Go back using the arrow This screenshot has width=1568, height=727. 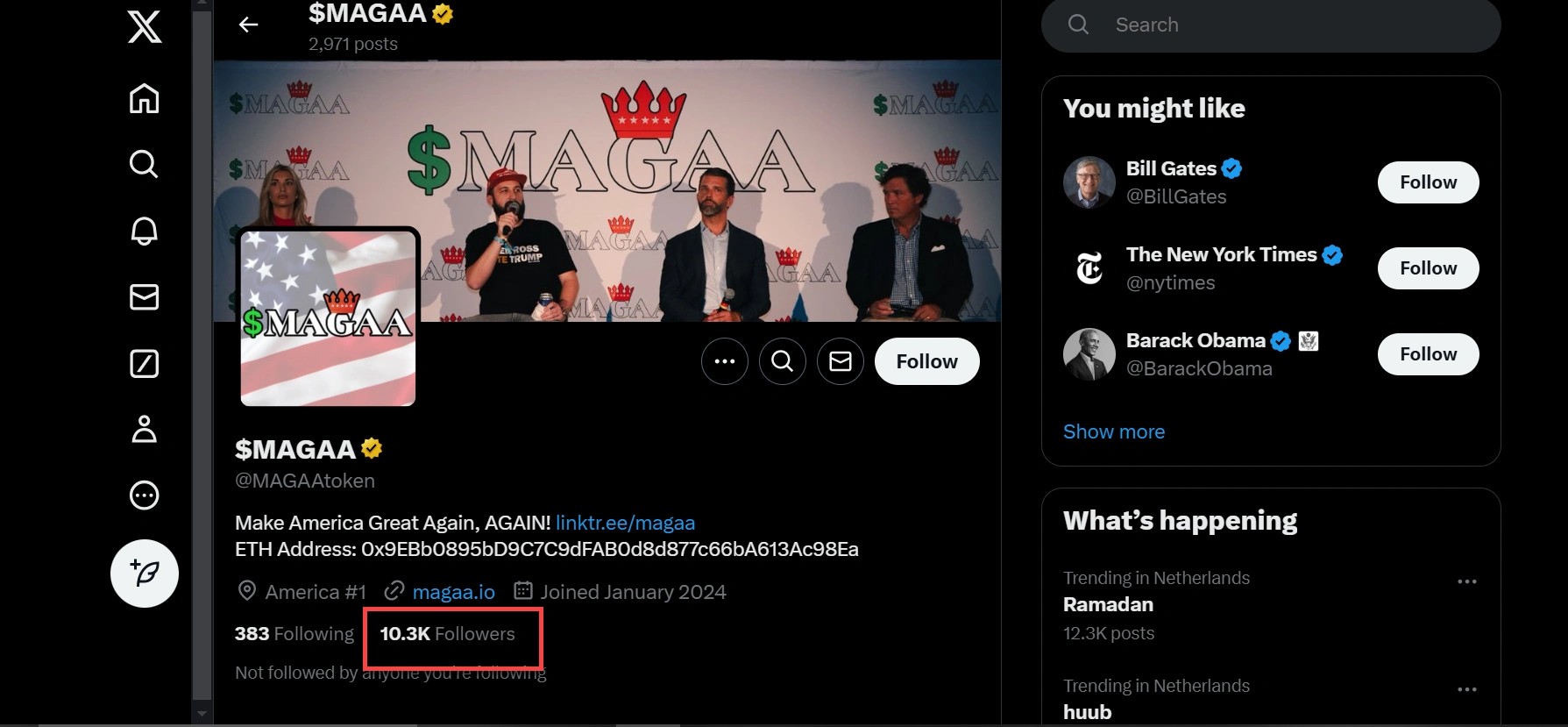click(x=249, y=25)
